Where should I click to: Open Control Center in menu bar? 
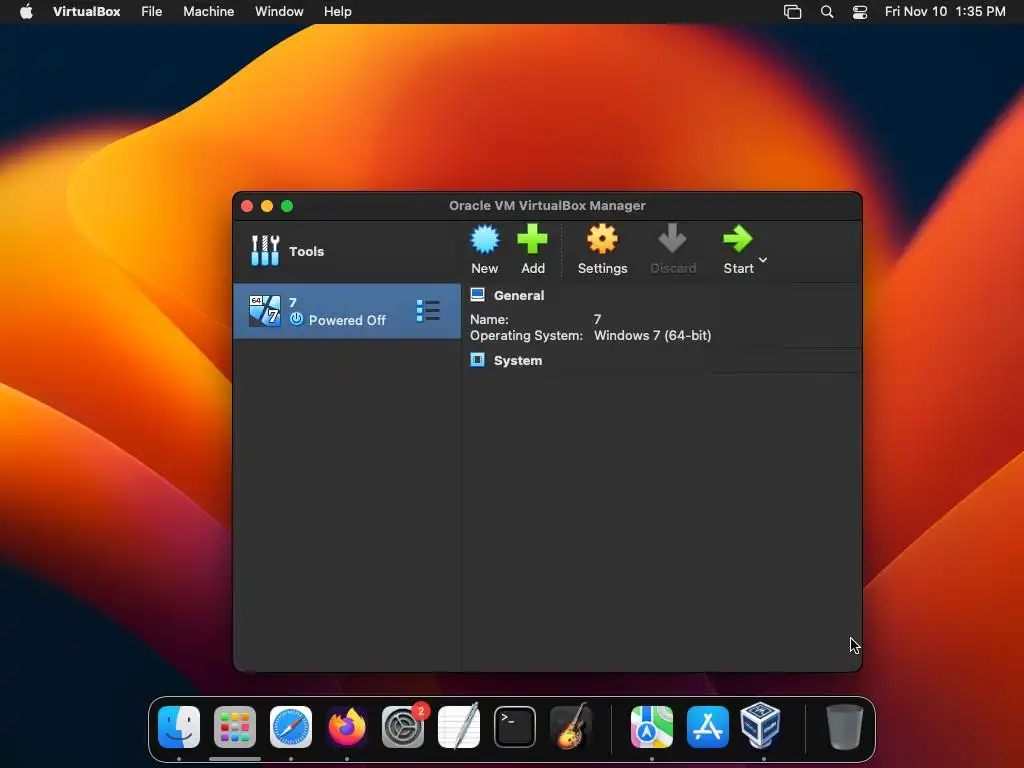(x=859, y=12)
